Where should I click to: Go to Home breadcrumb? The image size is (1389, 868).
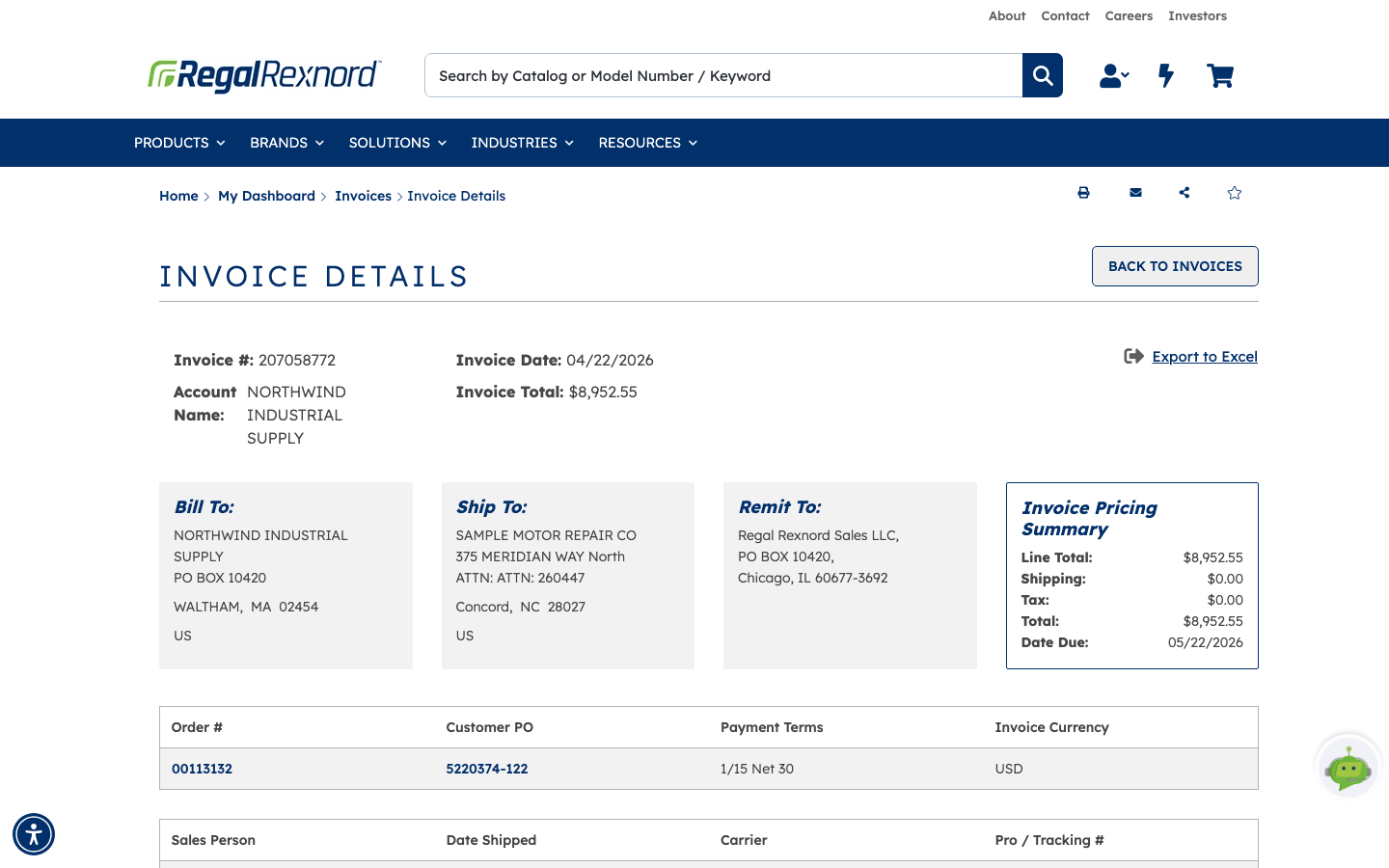tap(178, 196)
